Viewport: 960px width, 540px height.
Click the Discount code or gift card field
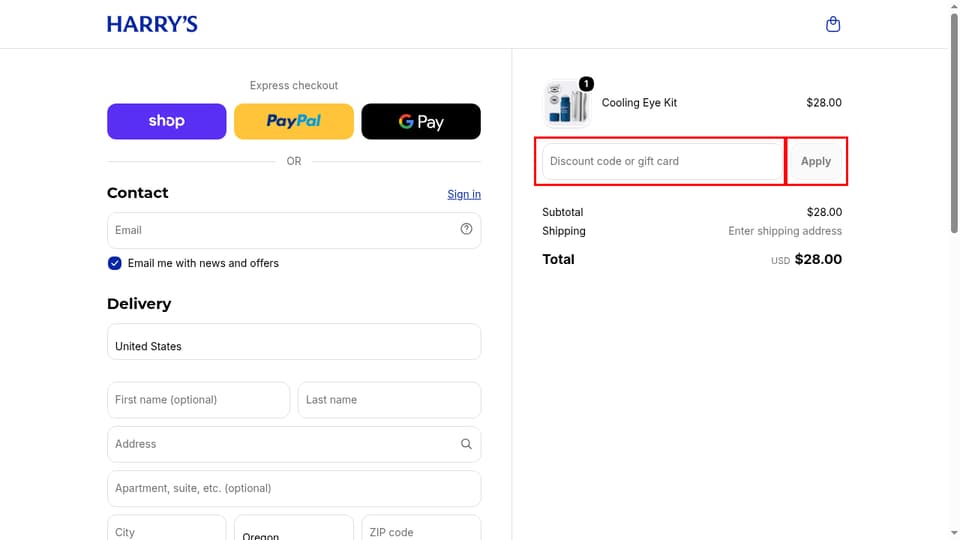click(x=662, y=161)
